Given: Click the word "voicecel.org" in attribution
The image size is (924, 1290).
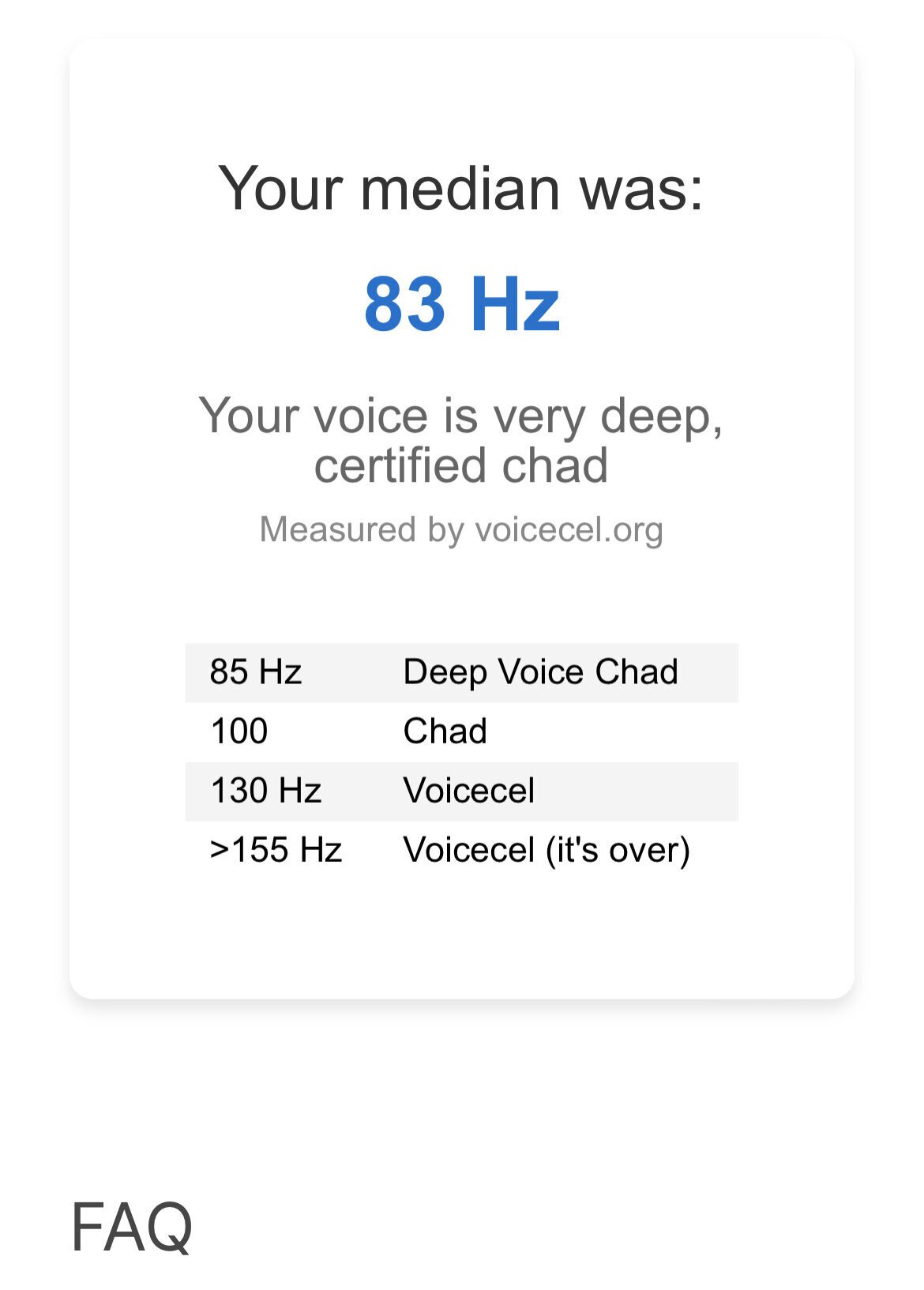Looking at the screenshot, I should point(569,529).
